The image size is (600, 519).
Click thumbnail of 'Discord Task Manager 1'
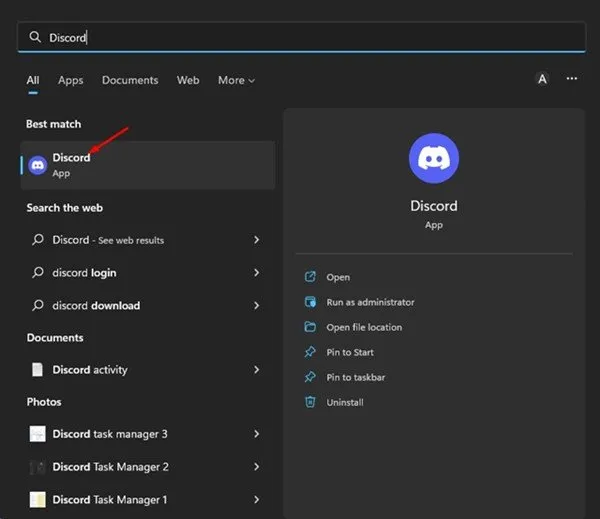38,500
